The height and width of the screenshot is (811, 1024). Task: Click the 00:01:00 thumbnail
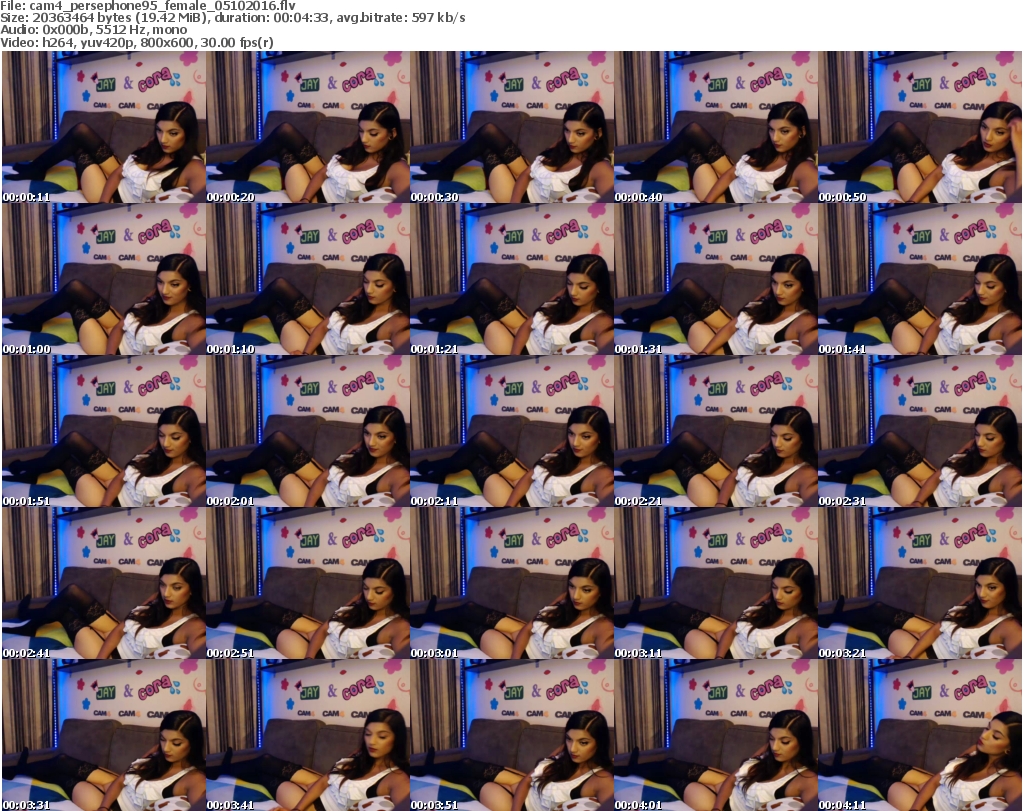(103, 280)
